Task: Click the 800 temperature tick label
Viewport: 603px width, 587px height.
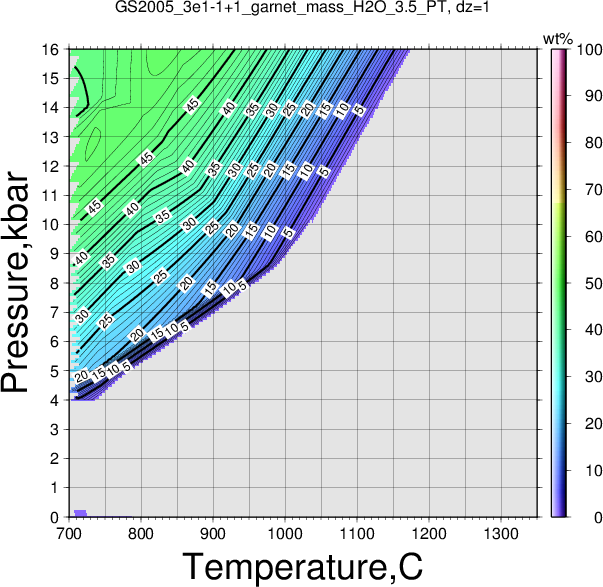Action: click(141, 534)
